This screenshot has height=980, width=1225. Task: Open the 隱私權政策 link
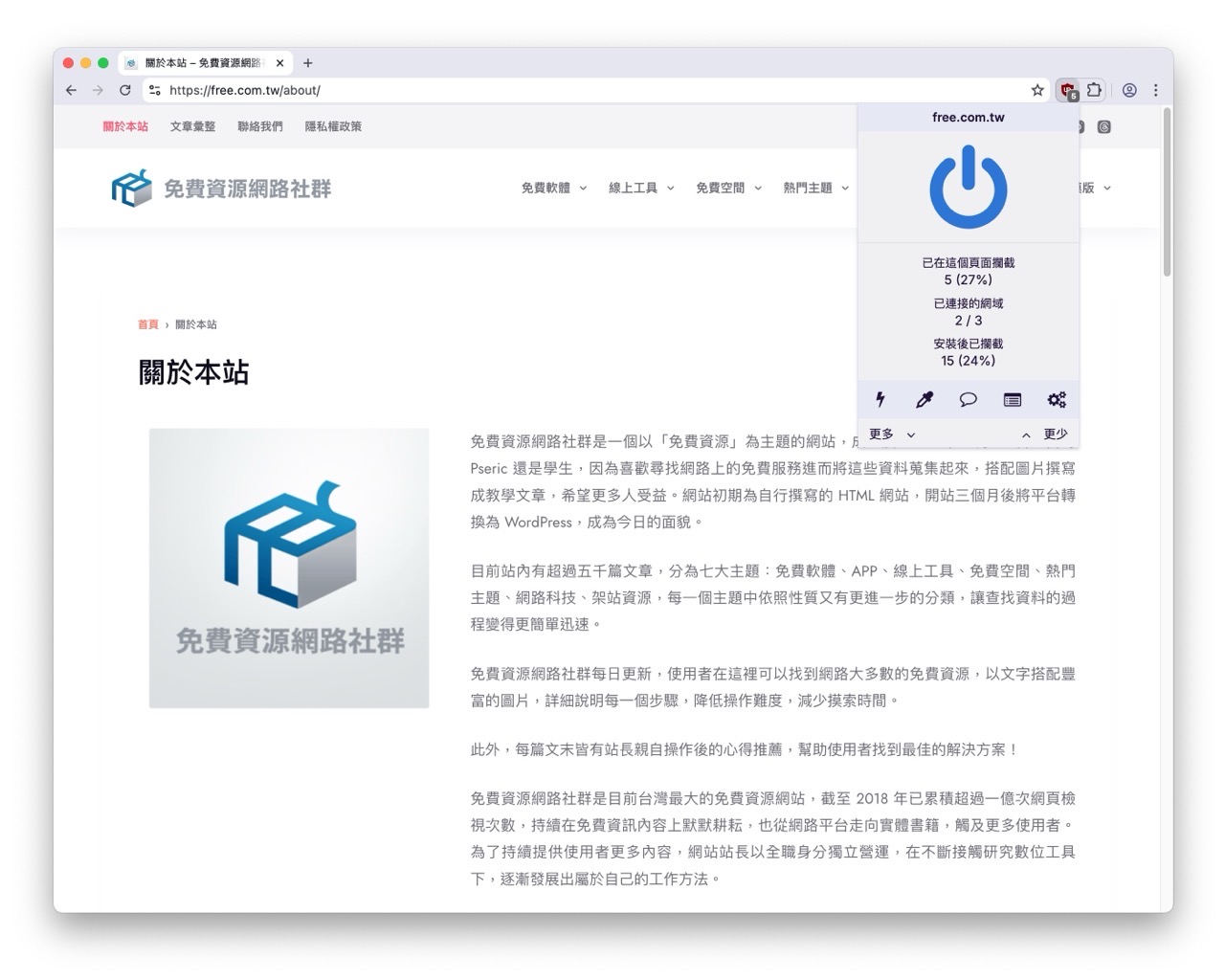point(333,126)
